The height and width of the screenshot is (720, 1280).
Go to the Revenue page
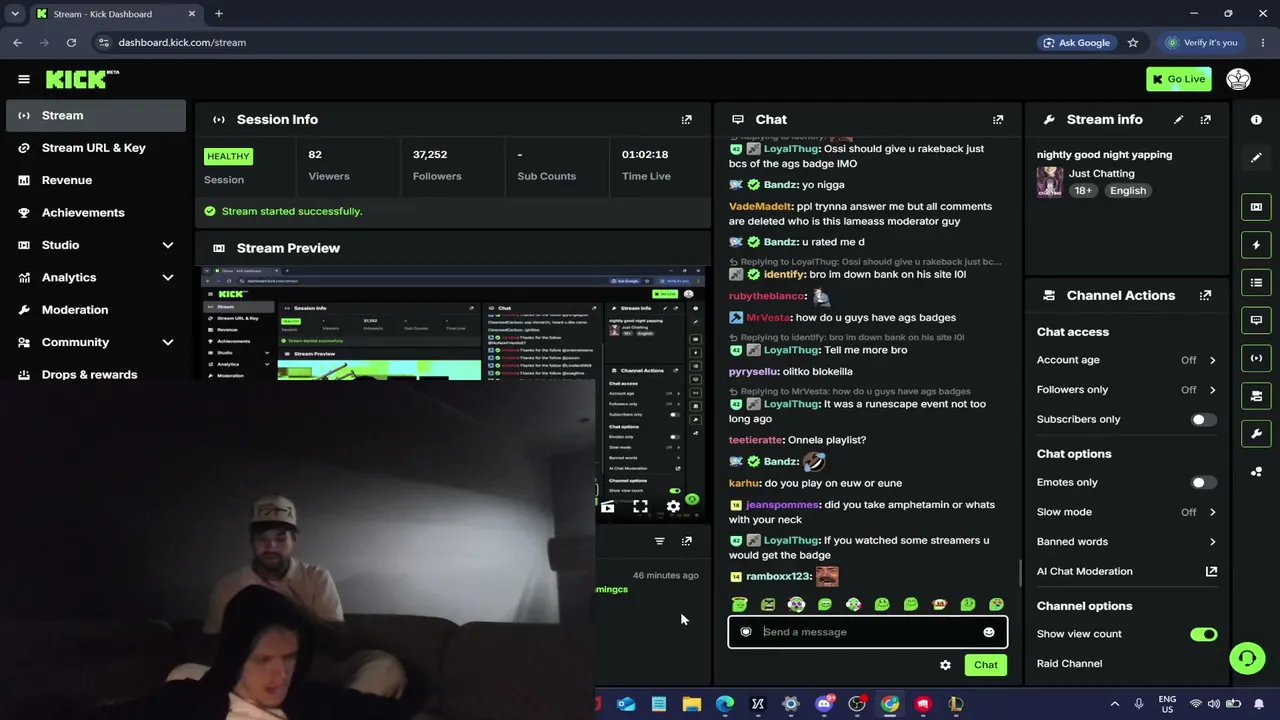pyautogui.click(x=96, y=180)
